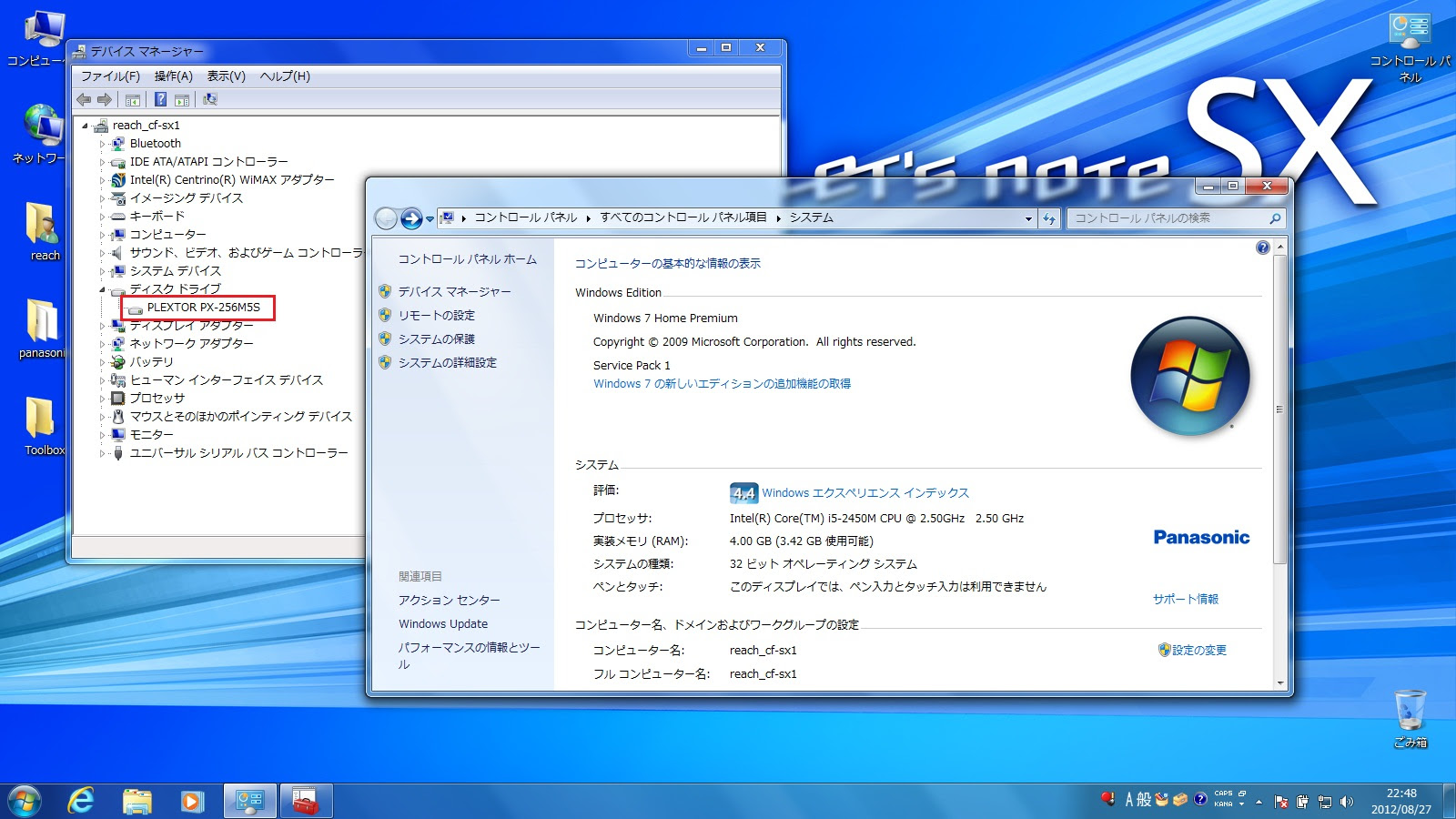Switch to Device Manager red toolbox taskbar button
This screenshot has height=819, width=1456.
pyautogui.click(x=306, y=801)
